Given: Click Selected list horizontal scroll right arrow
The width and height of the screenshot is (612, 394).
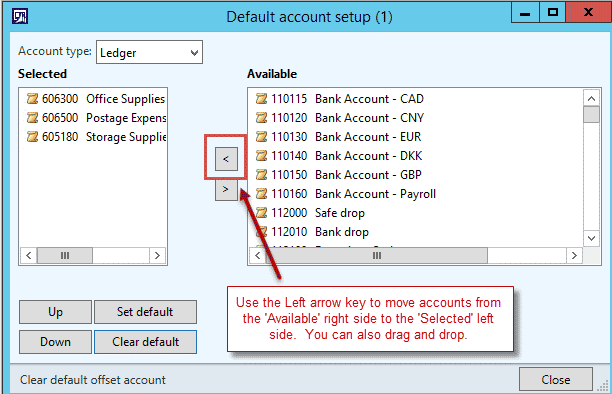Looking at the screenshot, I should coord(157,255).
